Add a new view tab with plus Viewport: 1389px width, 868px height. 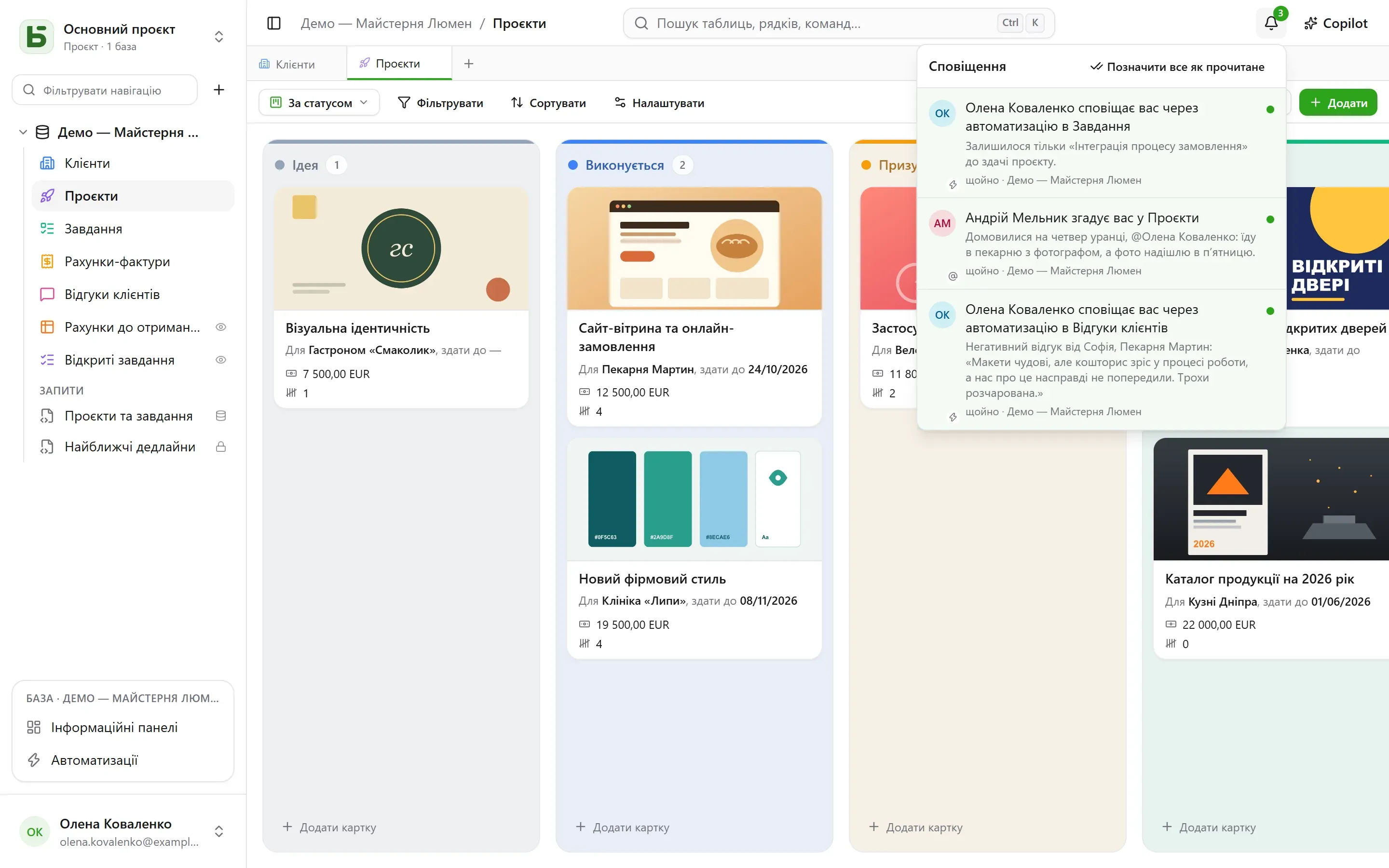coord(468,64)
